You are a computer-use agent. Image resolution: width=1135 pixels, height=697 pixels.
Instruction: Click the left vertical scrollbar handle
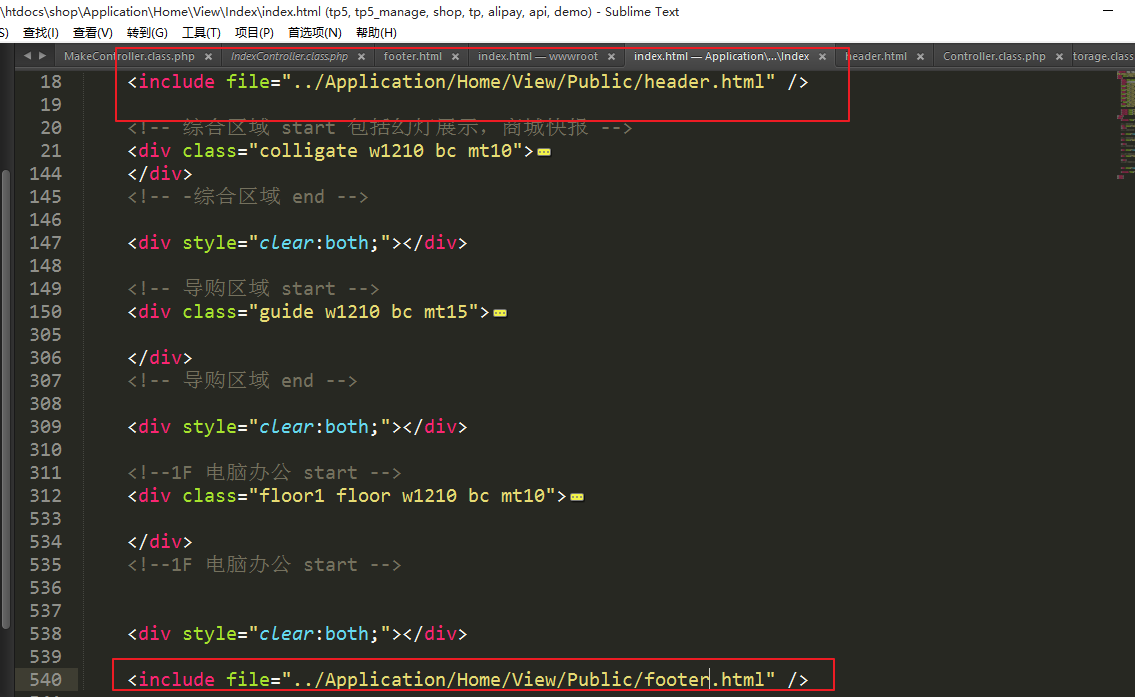click(5, 400)
